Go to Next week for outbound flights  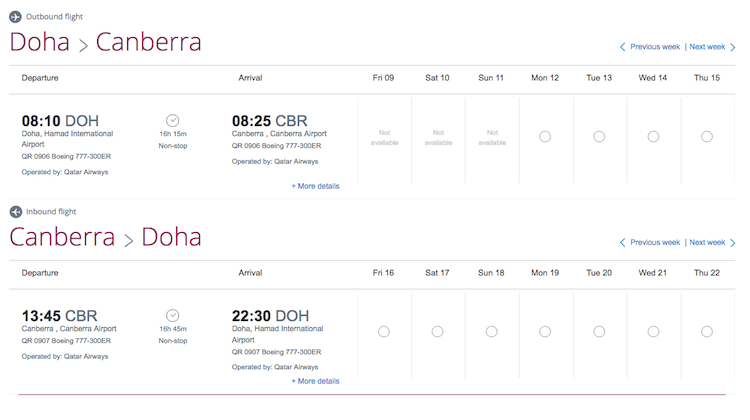click(x=707, y=47)
